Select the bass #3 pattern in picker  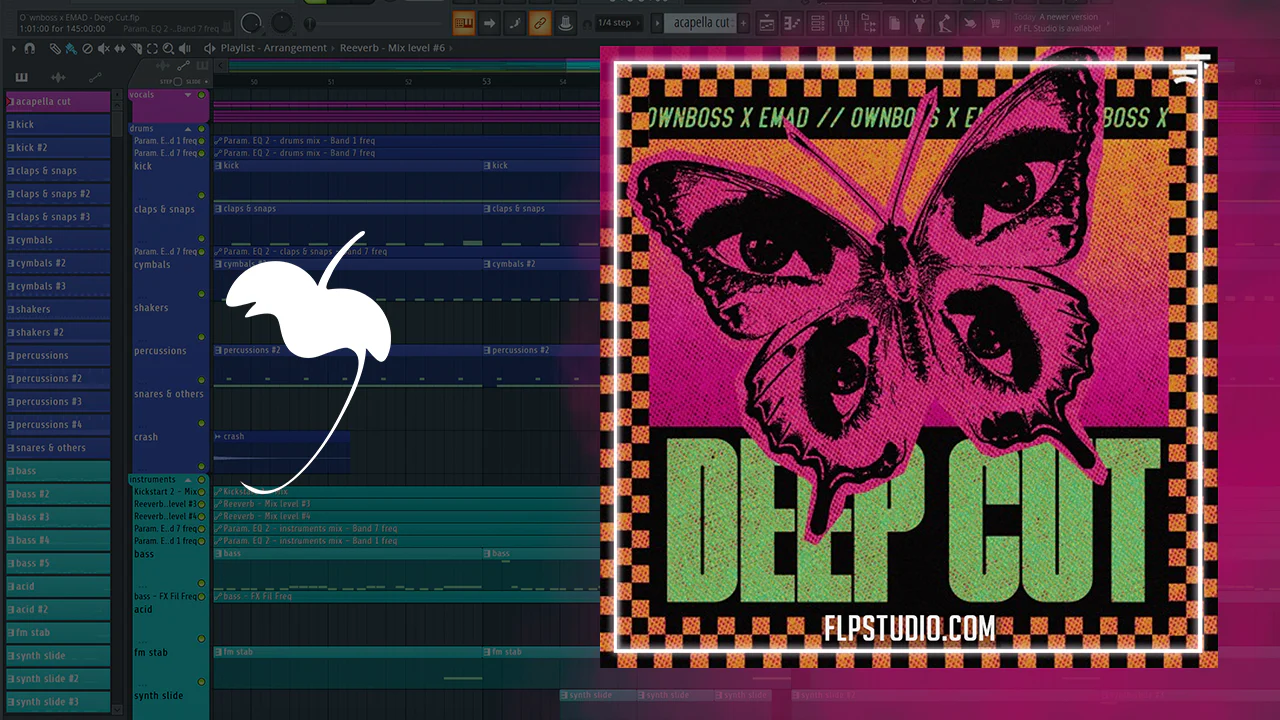pyautogui.click(x=58, y=517)
